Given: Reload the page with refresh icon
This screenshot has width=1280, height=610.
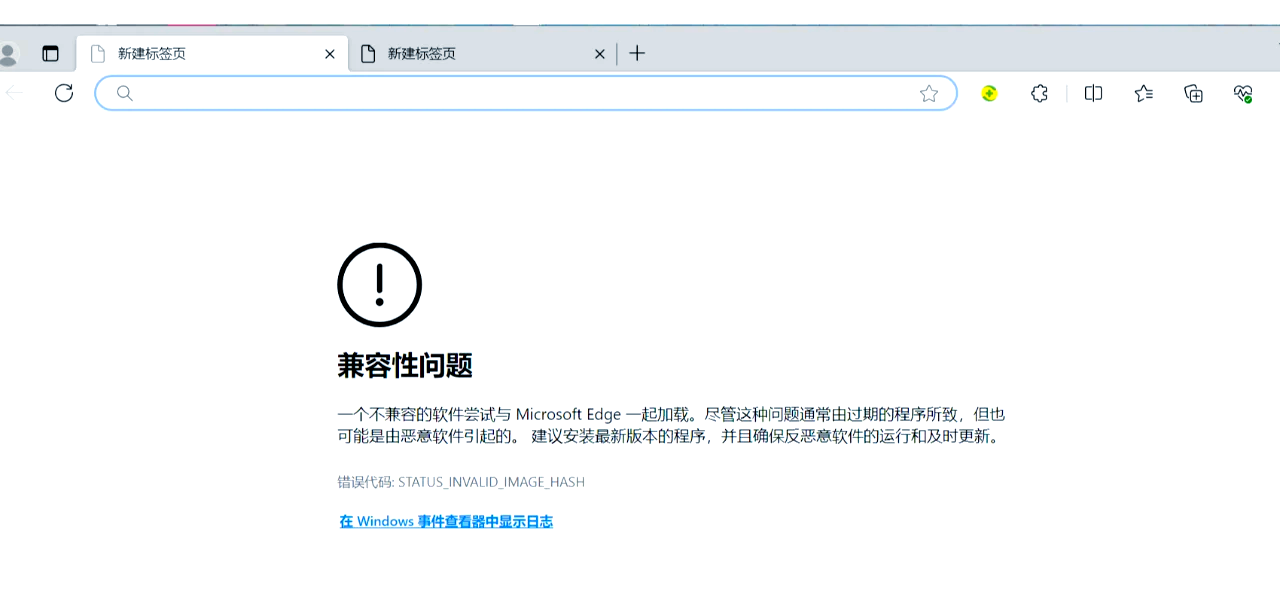Looking at the screenshot, I should pos(64,93).
